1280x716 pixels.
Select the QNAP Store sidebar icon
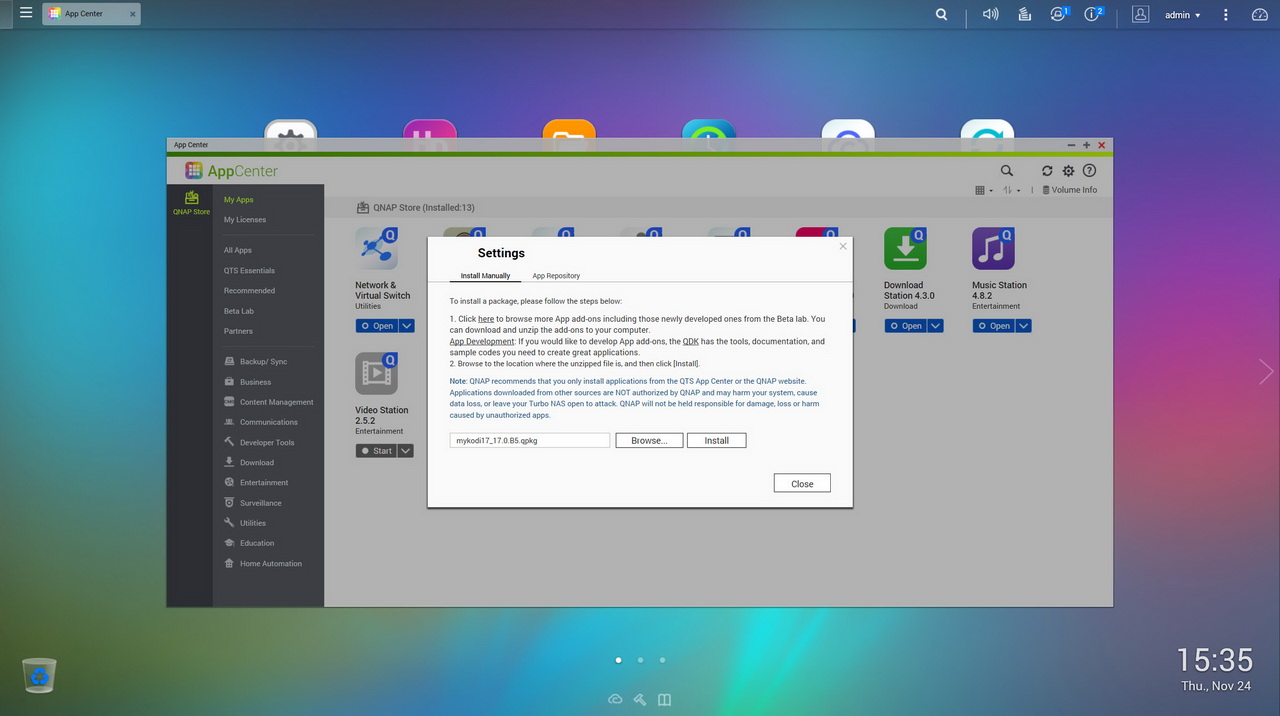click(x=191, y=203)
